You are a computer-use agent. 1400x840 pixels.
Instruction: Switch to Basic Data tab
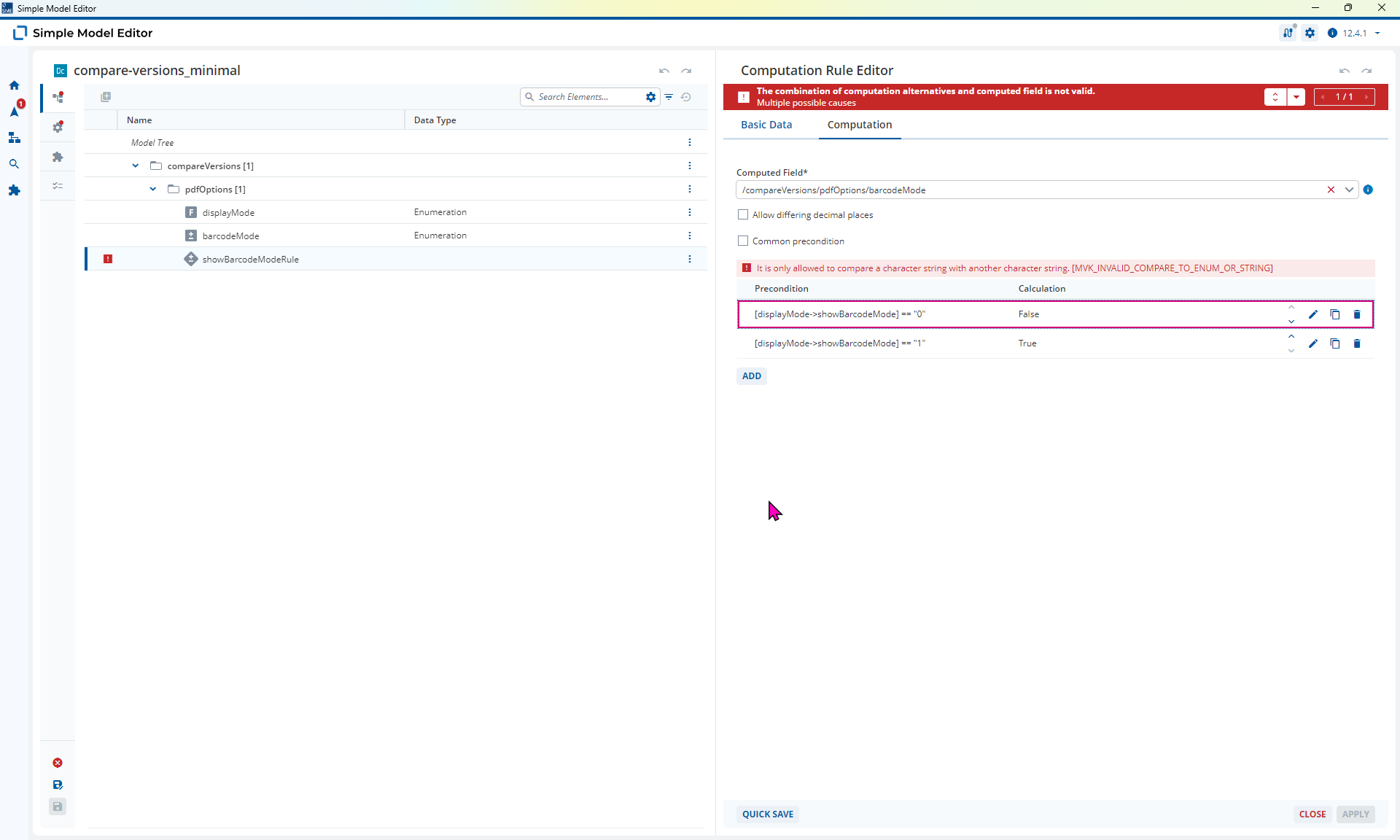tap(766, 125)
